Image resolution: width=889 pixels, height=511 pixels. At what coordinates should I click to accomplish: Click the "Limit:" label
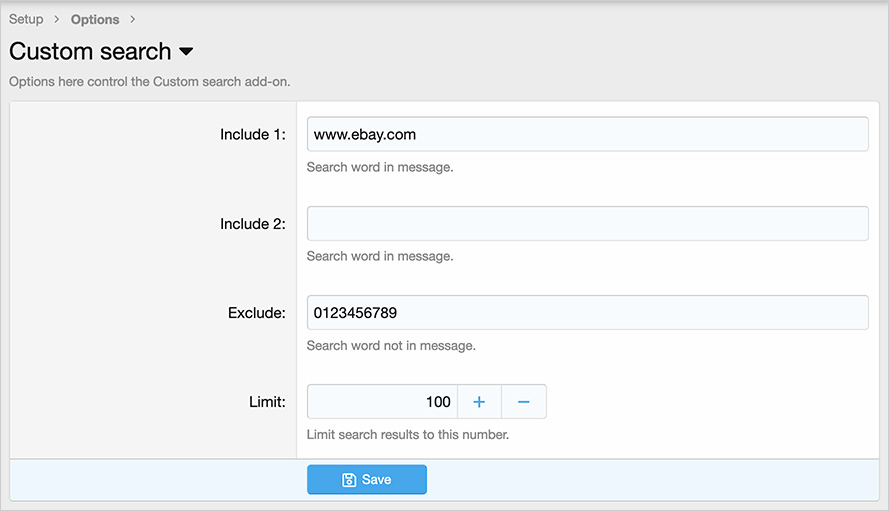coord(267,402)
